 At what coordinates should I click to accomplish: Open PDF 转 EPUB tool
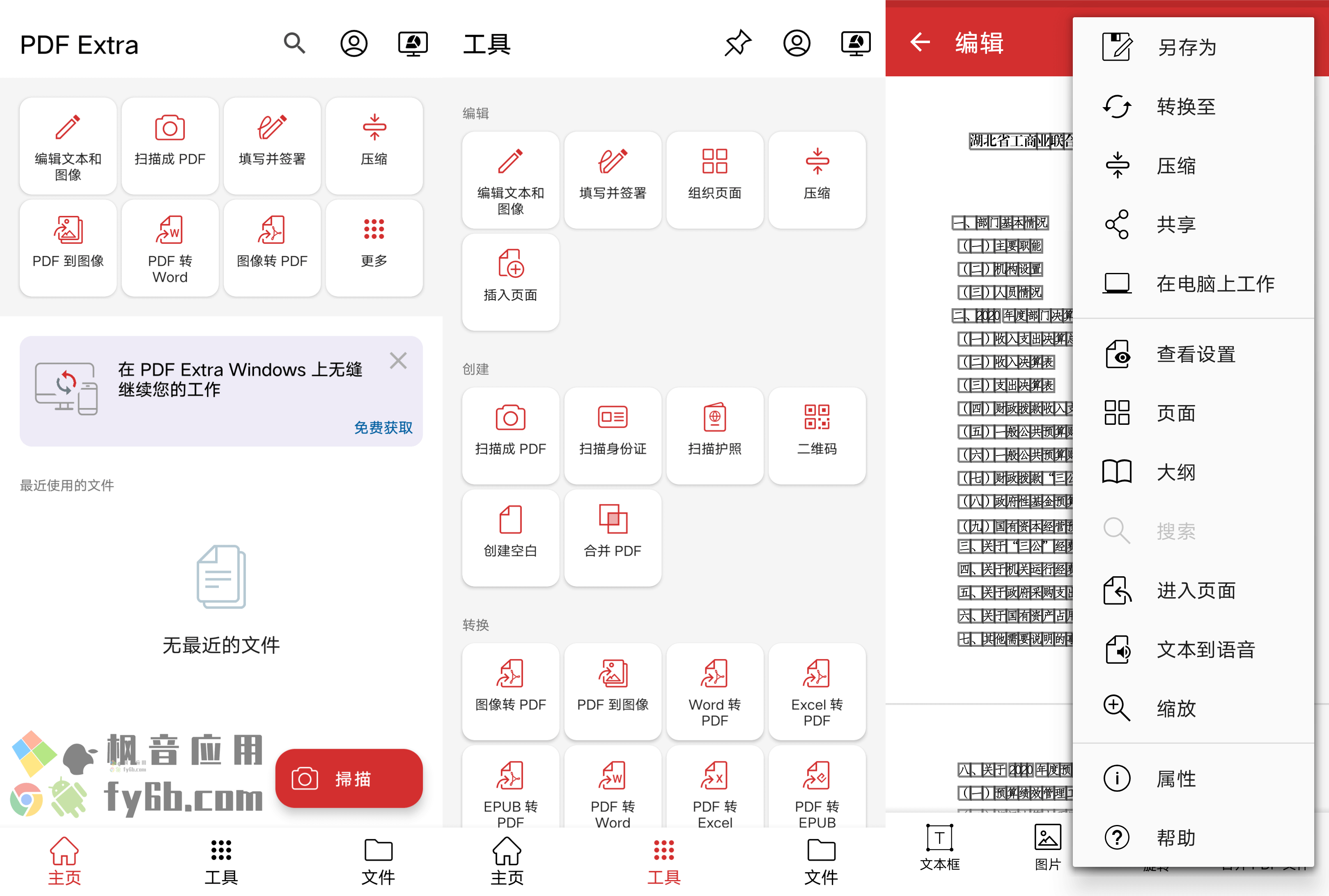pyautogui.click(x=817, y=787)
